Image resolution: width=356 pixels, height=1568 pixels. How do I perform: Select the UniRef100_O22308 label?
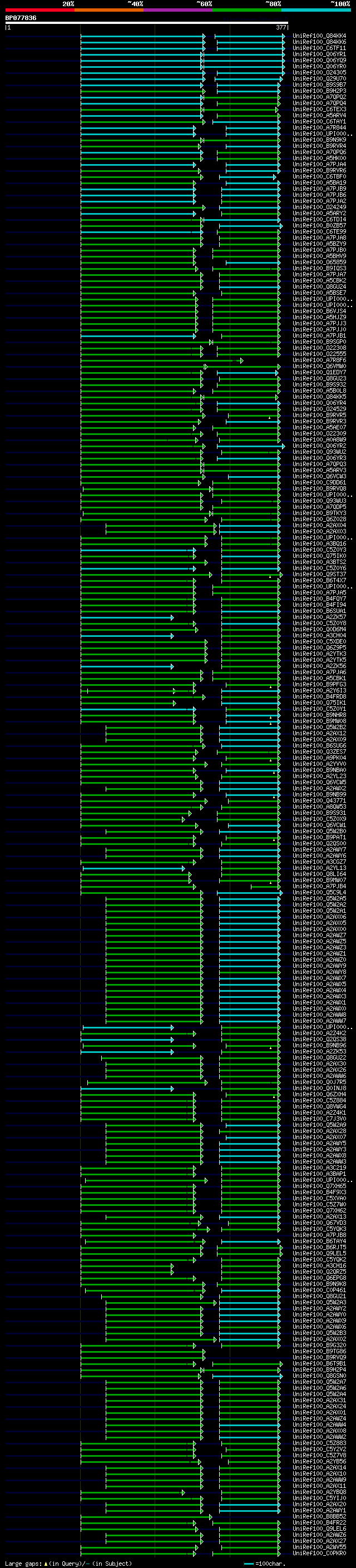pos(319,348)
